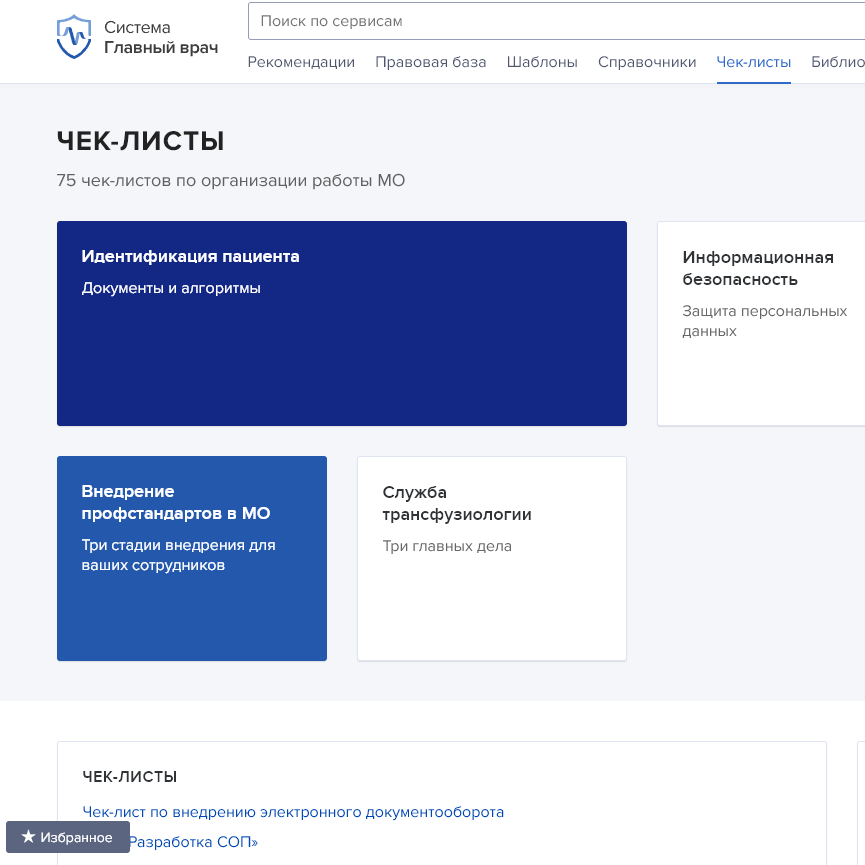Click Защита персональных данных description text
Image resolution: width=865 pixels, height=865 pixels.
pos(765,321)
